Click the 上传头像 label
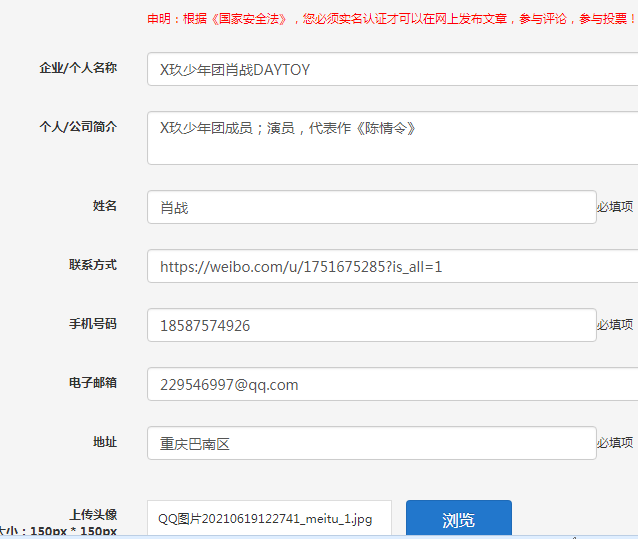This screenshot has height=539, width=638. (92, 514)
